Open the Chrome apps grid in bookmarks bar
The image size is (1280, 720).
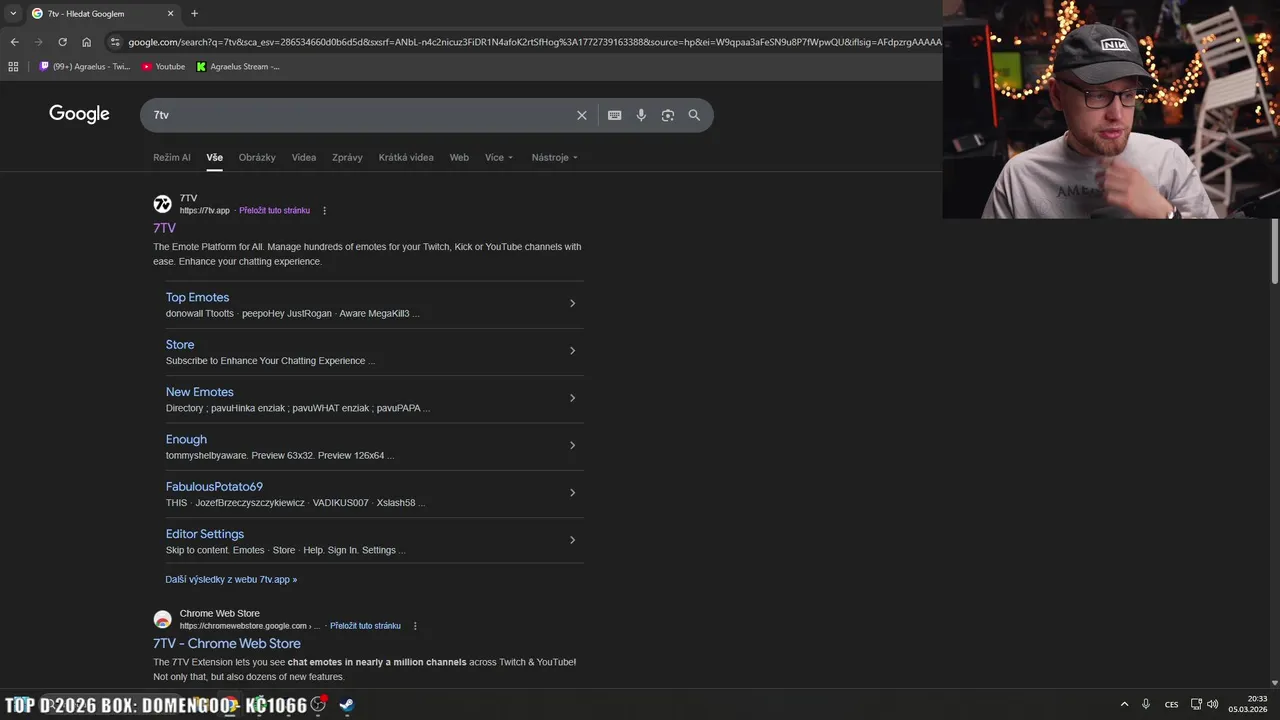13,67
